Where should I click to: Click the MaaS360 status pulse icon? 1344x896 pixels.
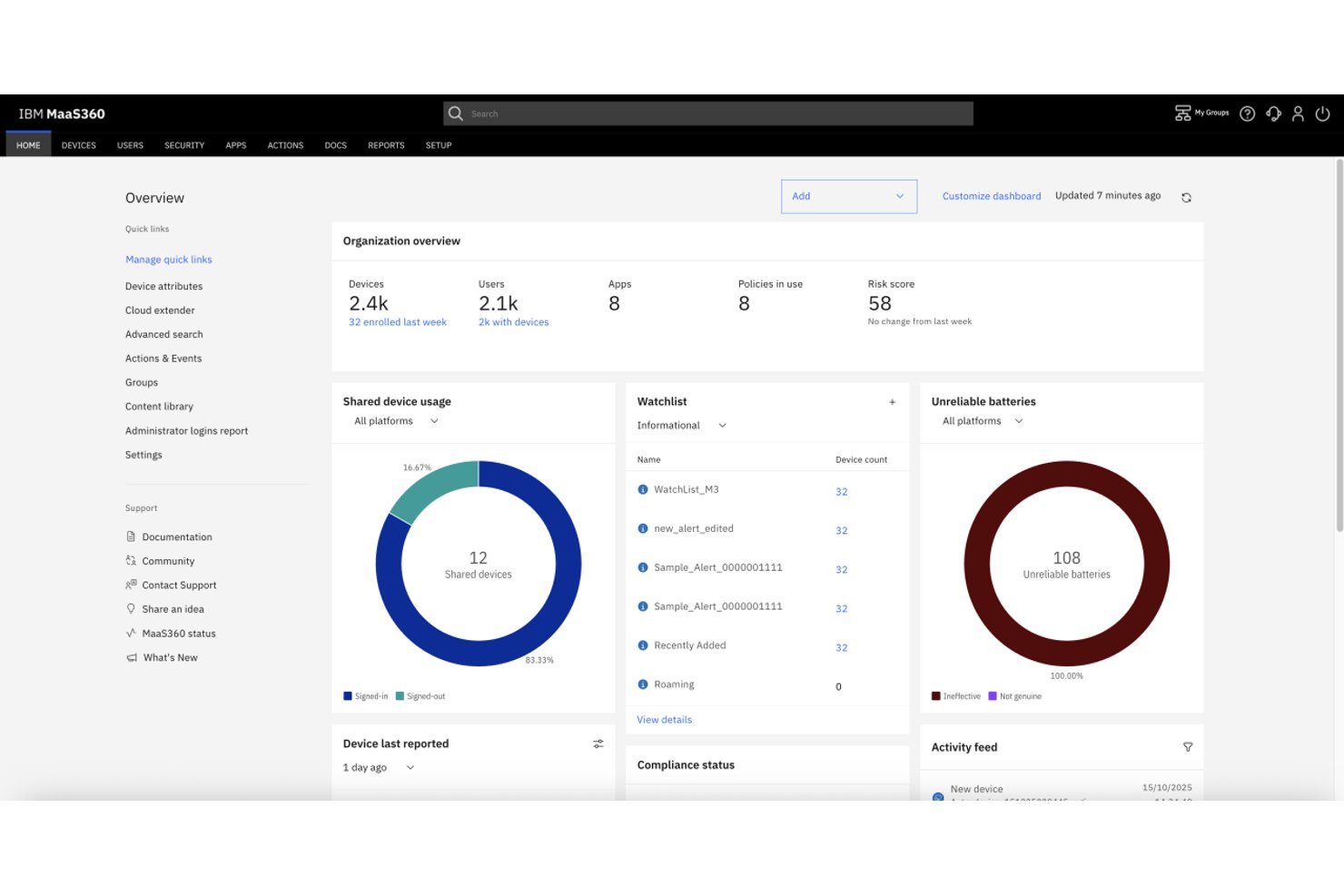coord(131,633)
